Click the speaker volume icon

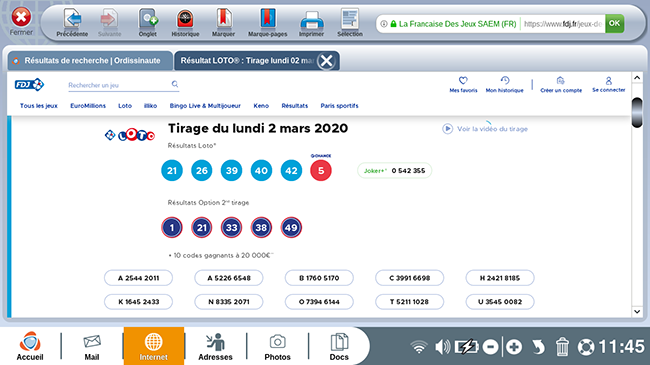443,347
